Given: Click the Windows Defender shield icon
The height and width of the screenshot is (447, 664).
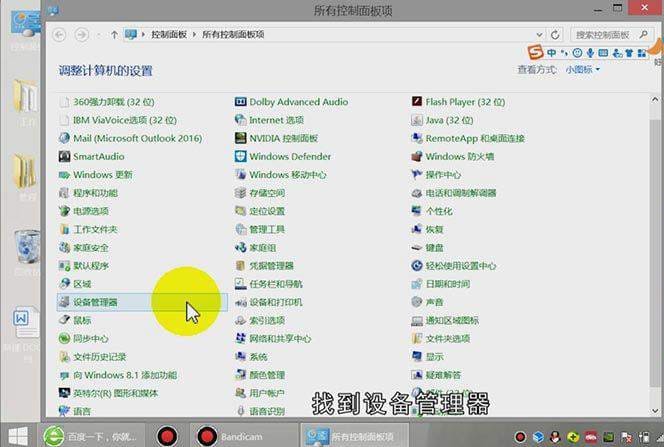Looking at the screenshot, I should [241, 156].
